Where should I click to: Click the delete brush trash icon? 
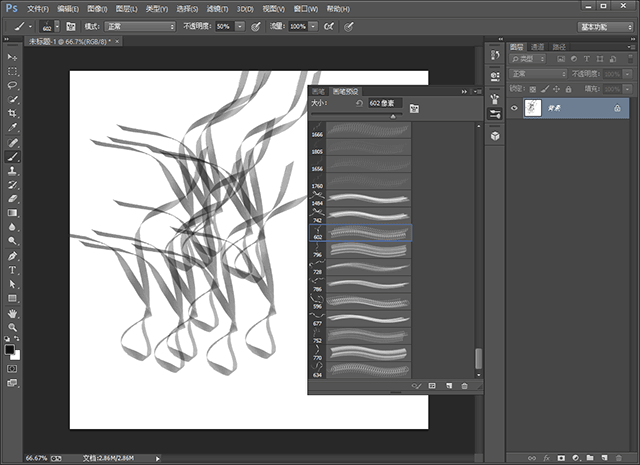pos(465,385)
